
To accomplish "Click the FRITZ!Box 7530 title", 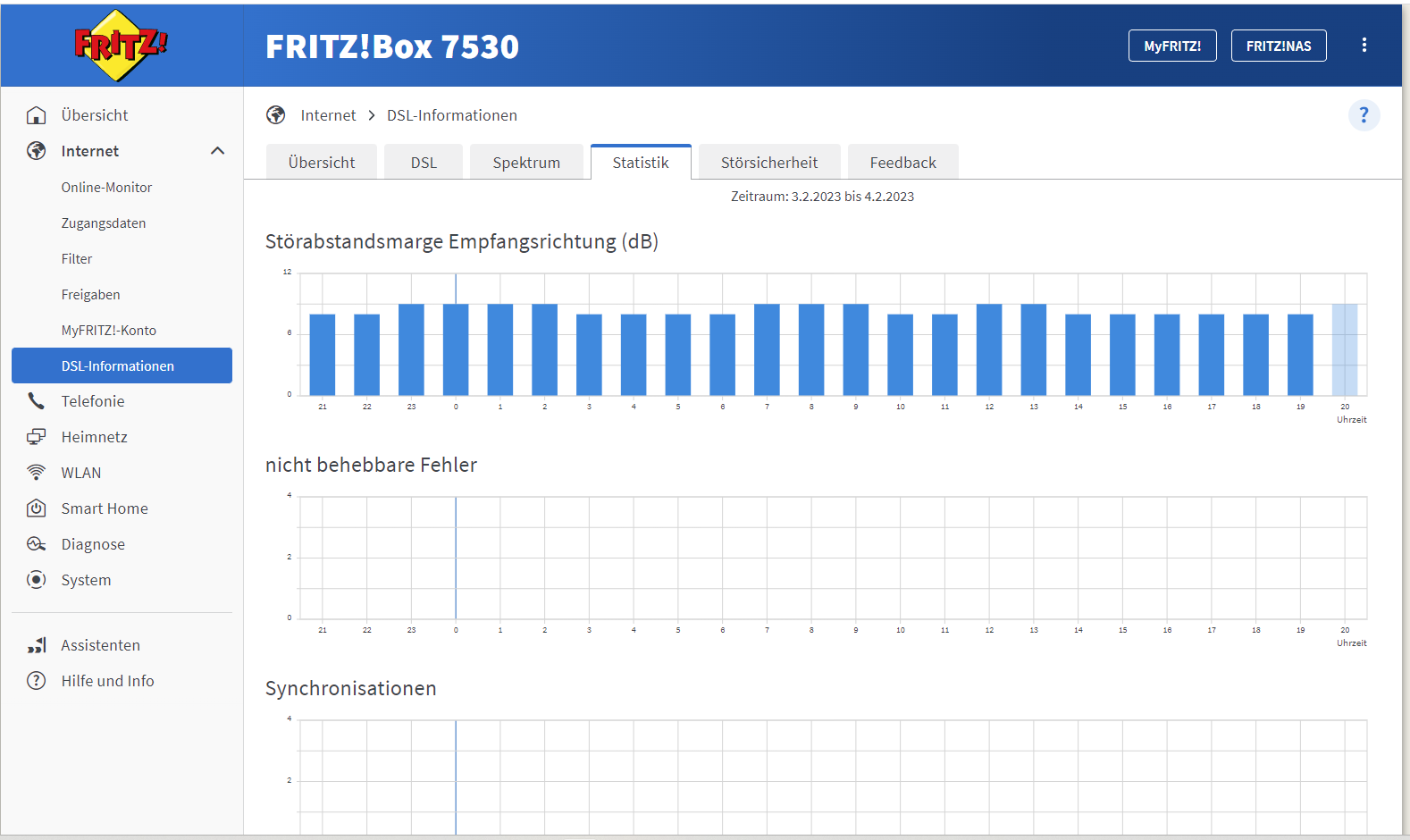I will tap(392, 46).
